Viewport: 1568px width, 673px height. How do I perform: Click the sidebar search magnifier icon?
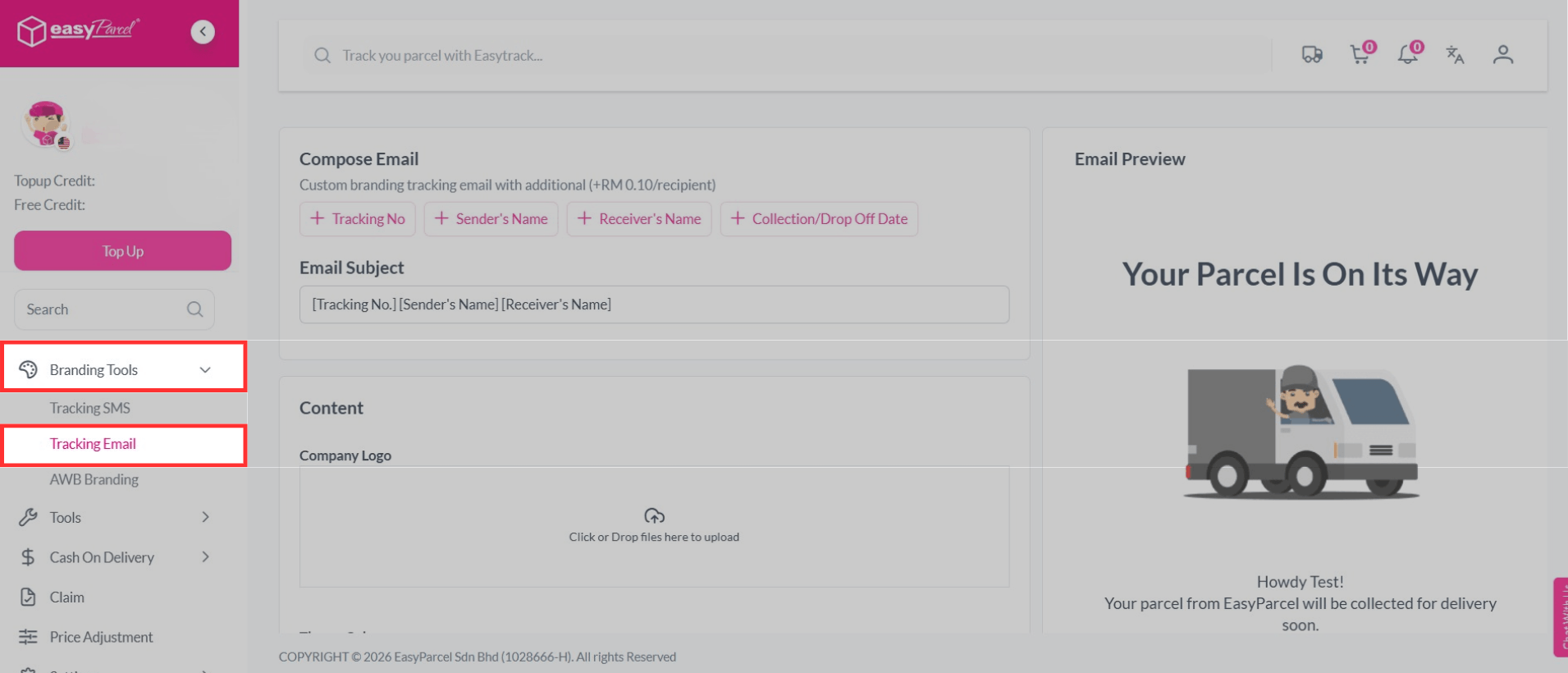(194, 309)
